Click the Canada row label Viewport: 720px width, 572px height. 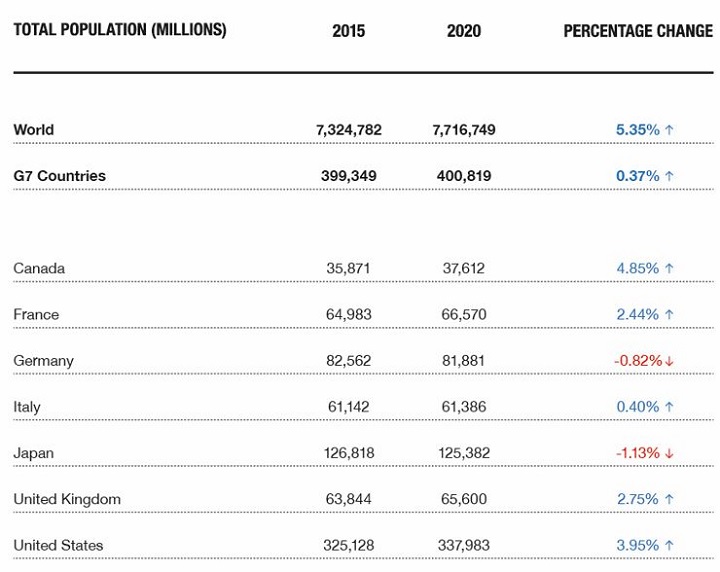[x=39, y=268]
